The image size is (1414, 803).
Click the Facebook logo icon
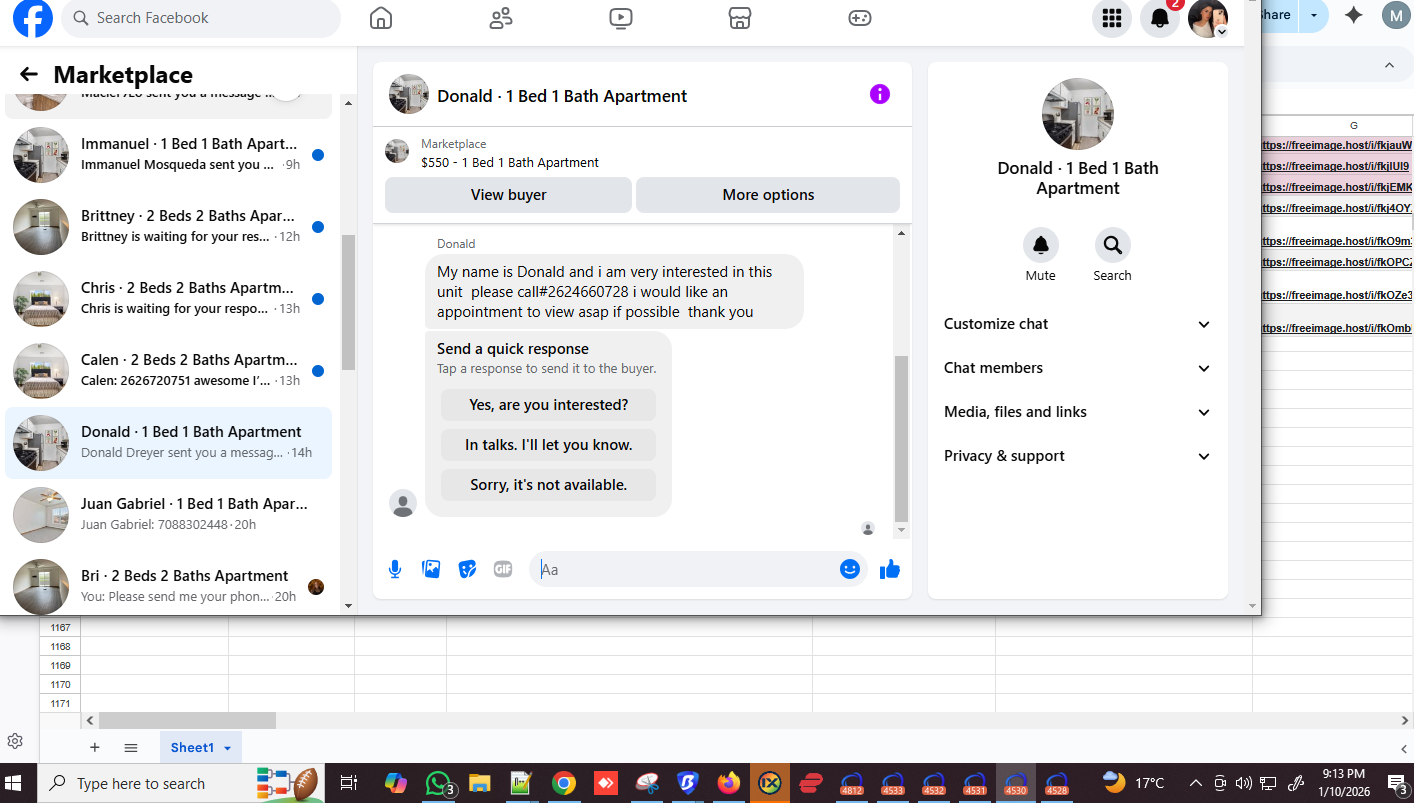click(32, 18)
